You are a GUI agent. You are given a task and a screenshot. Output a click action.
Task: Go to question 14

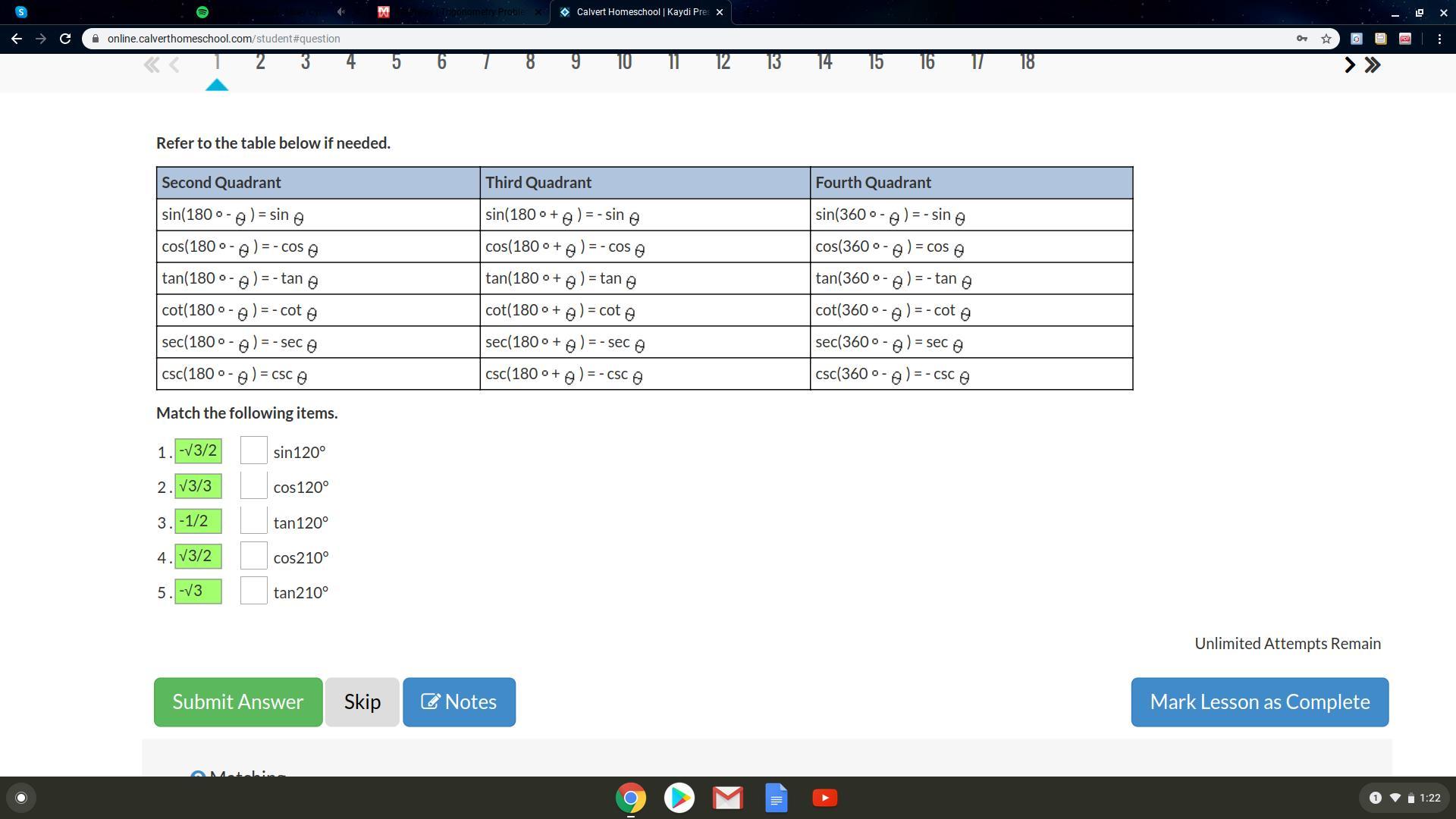(x=824, y=62)
